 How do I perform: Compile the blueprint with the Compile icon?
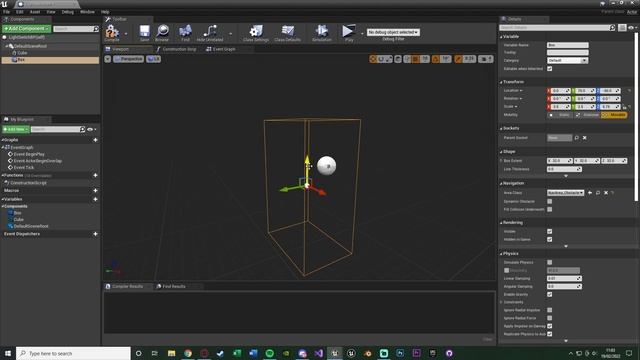[x=111, y=32]
